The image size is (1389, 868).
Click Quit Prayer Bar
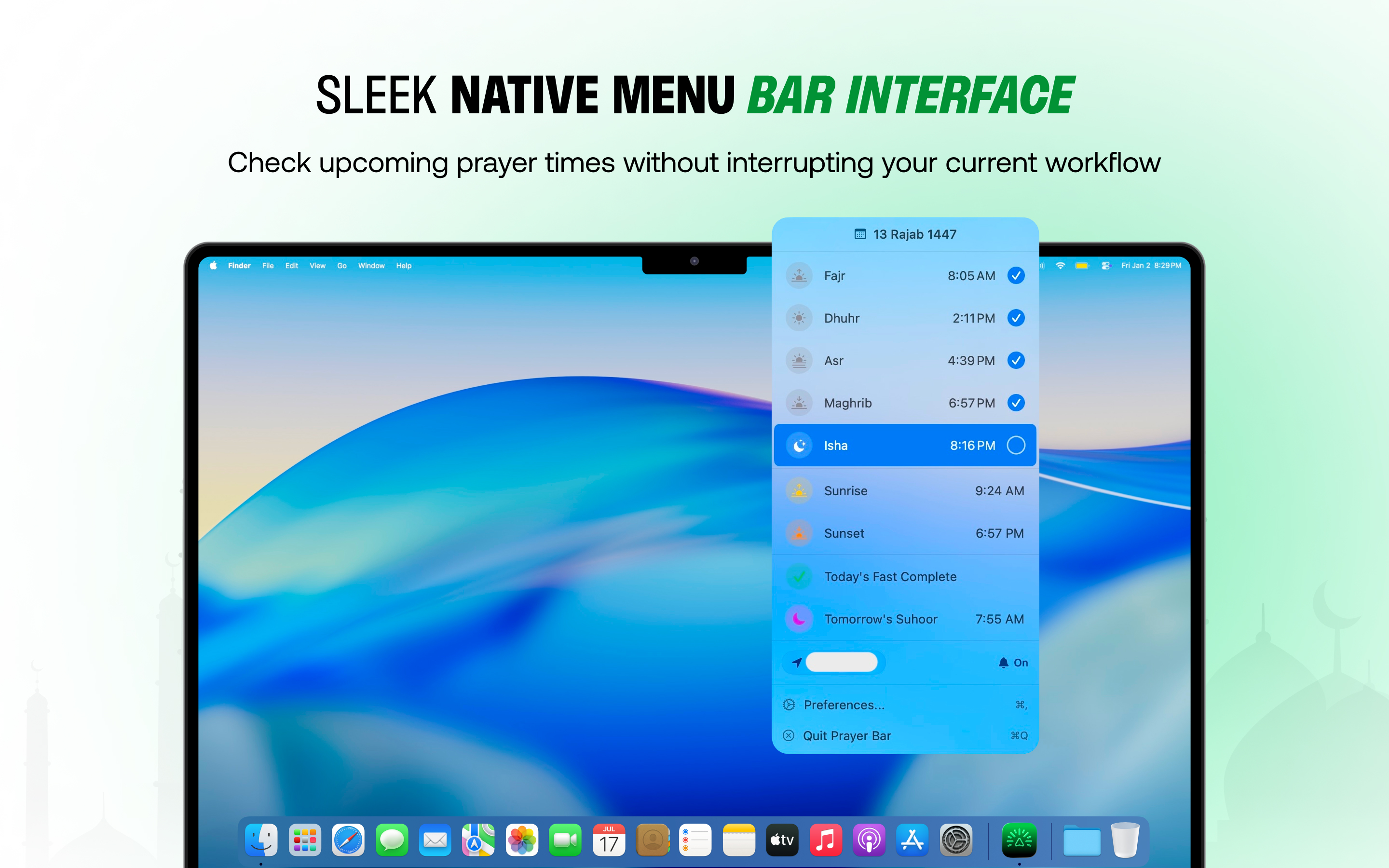846,736
